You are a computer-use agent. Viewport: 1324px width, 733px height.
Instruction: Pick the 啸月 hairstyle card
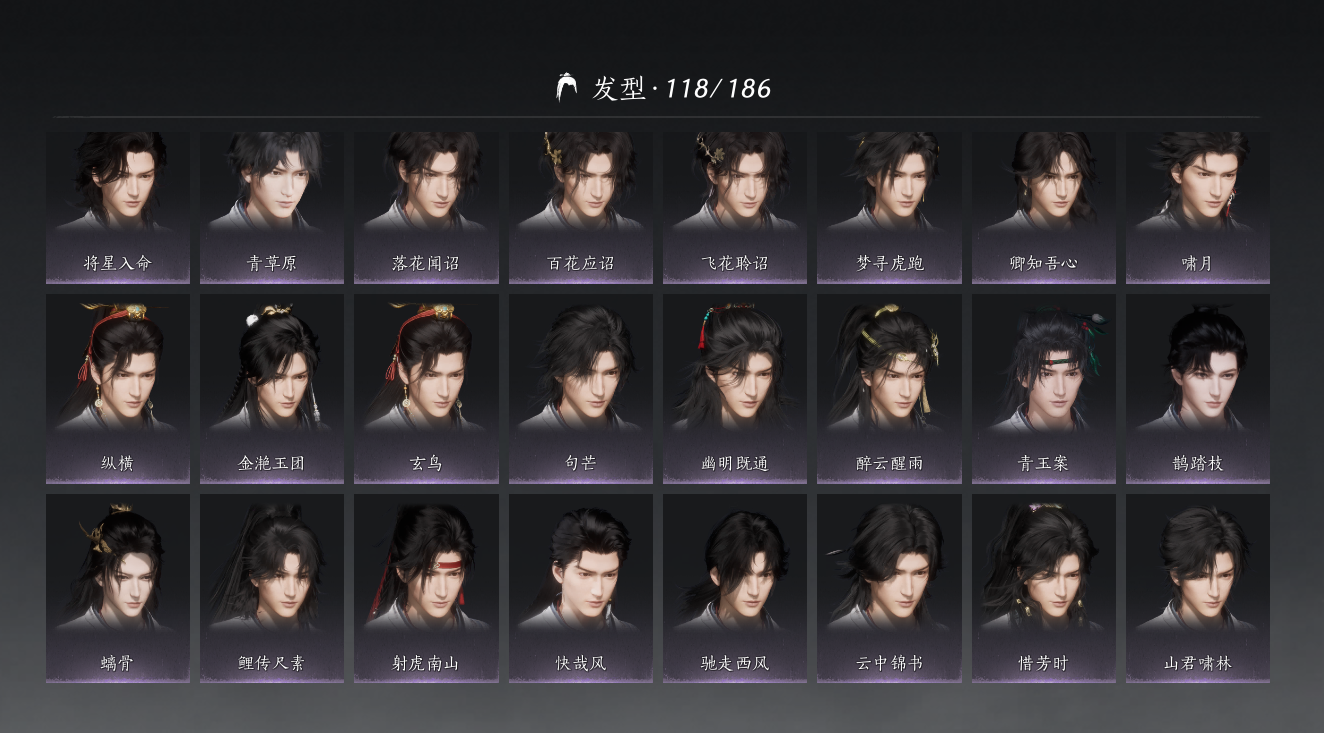pos(1198,208)
